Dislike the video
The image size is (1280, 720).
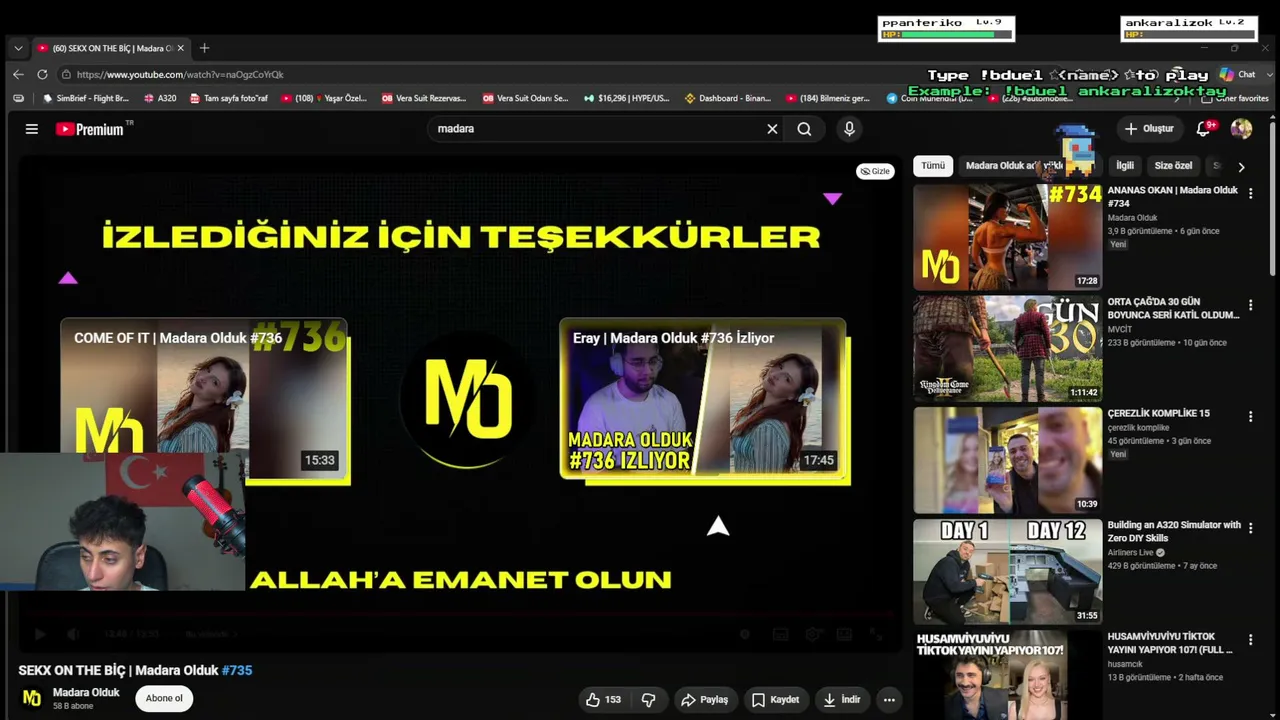648,699
